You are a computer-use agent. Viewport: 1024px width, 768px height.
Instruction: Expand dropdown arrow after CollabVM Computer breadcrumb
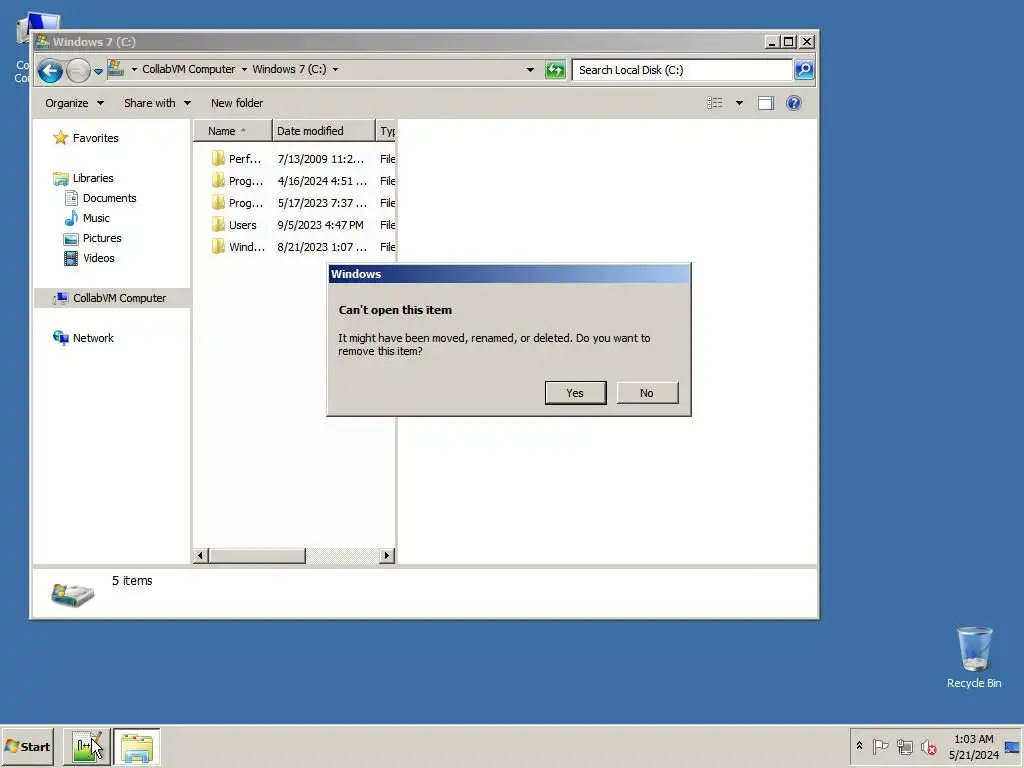point(244,69)
